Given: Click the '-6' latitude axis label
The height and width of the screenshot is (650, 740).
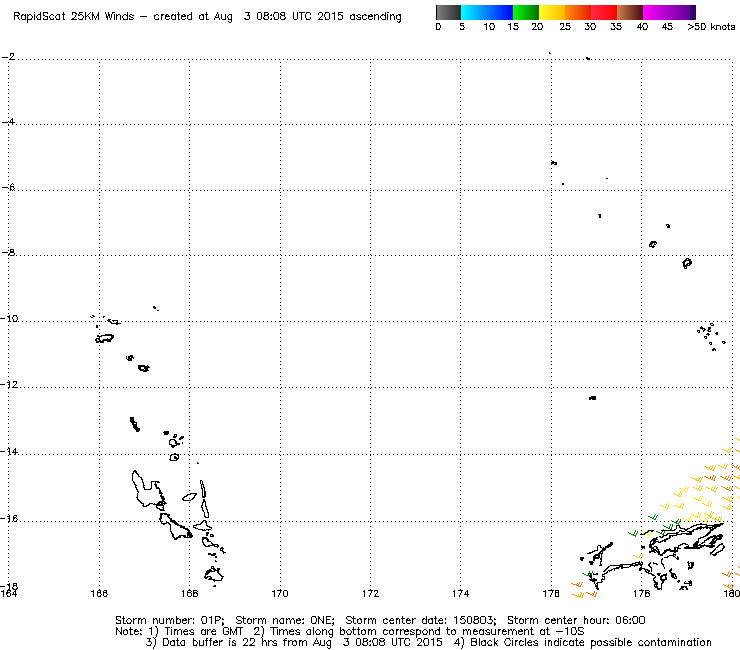Looking at the screenshot, I should [8, 187].
